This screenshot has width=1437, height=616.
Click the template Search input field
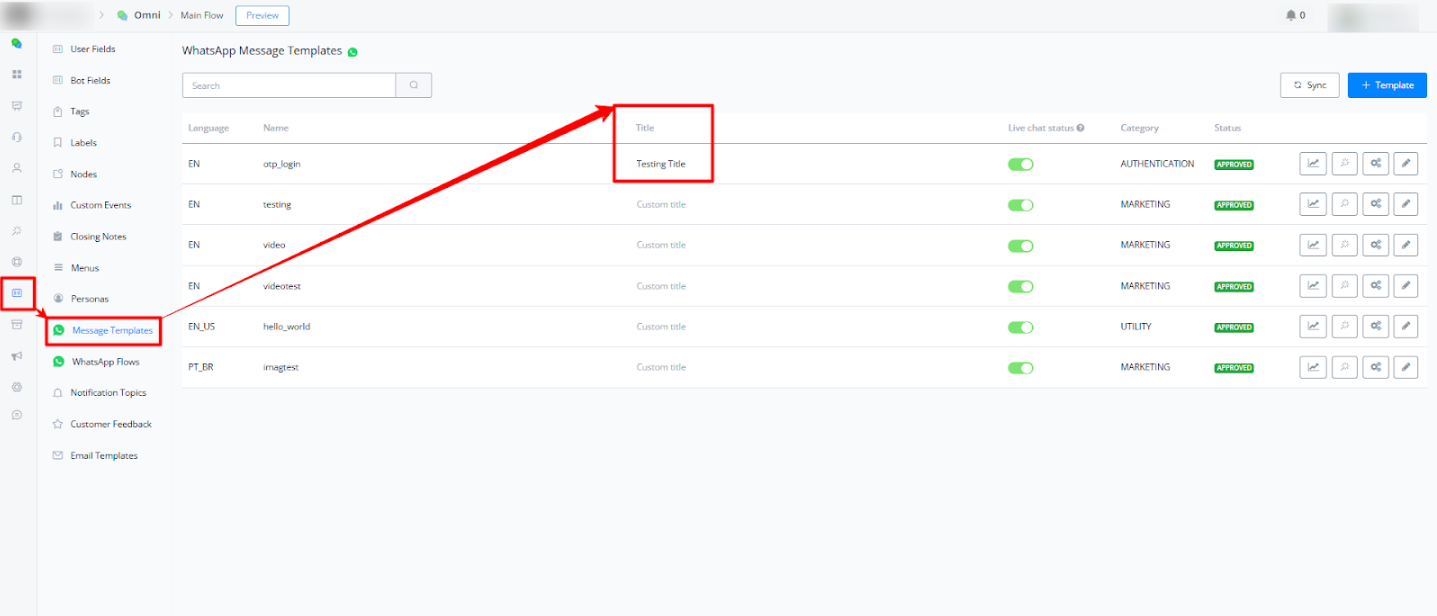[x=289, y=86]
